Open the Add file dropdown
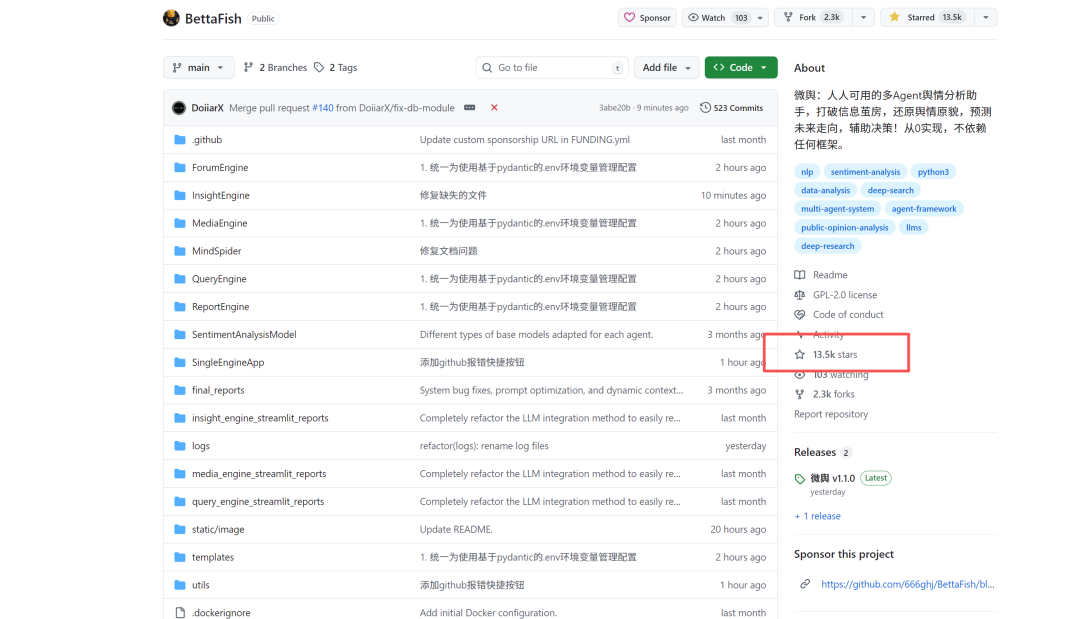 point(666,67)
